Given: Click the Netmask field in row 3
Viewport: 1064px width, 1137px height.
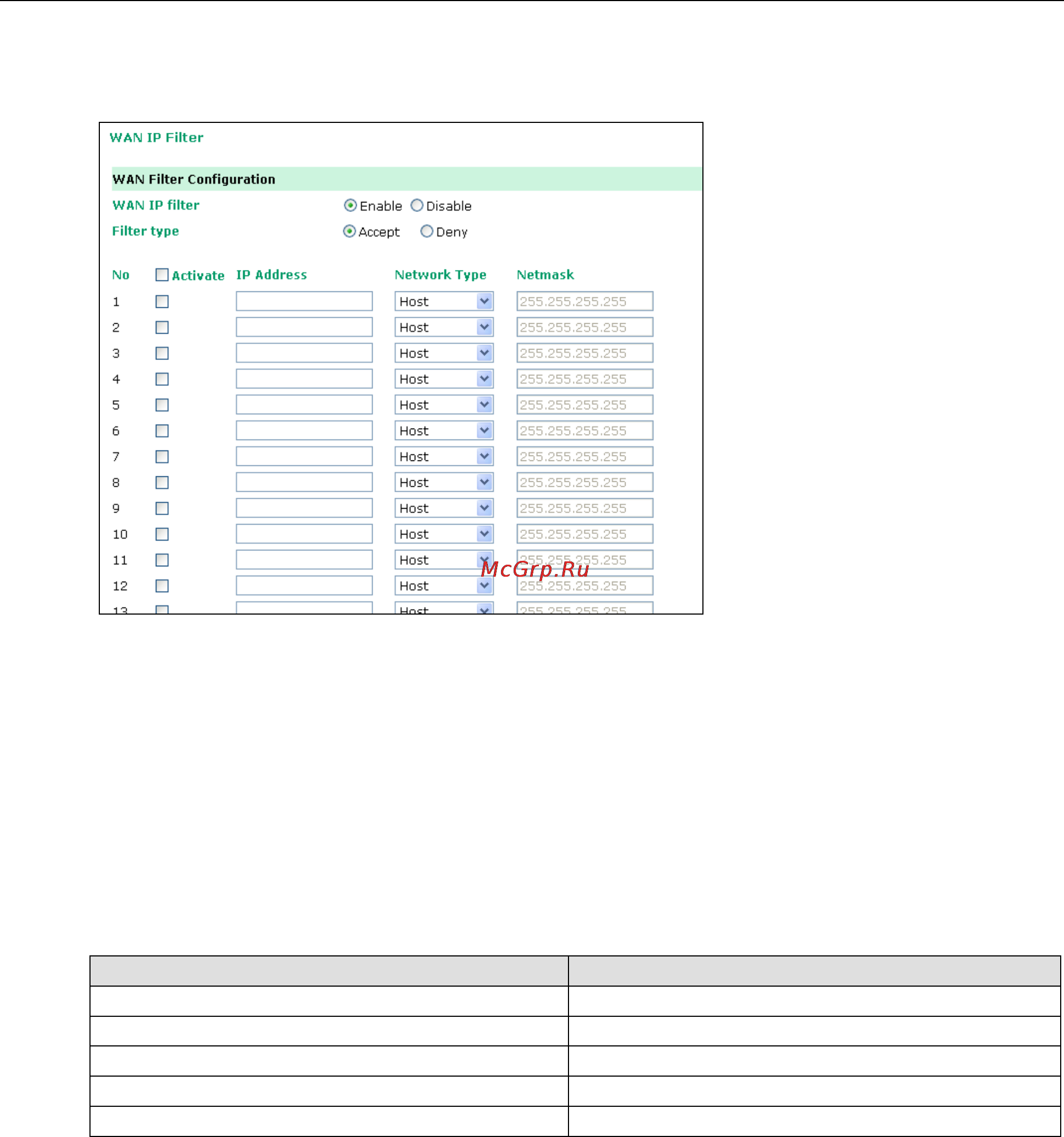Looking at the screenshot, I should click(584, 353).
